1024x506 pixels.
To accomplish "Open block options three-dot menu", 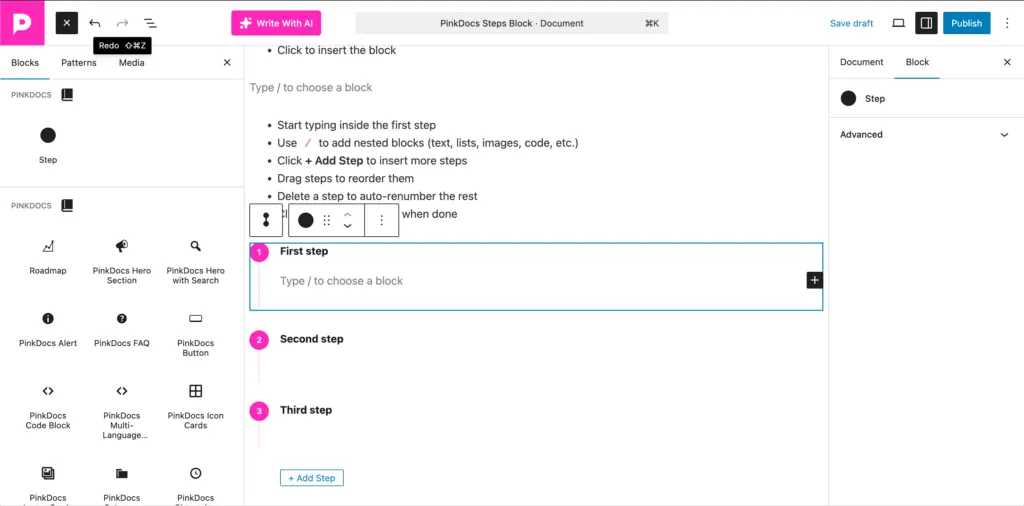I will pos(381,220).
